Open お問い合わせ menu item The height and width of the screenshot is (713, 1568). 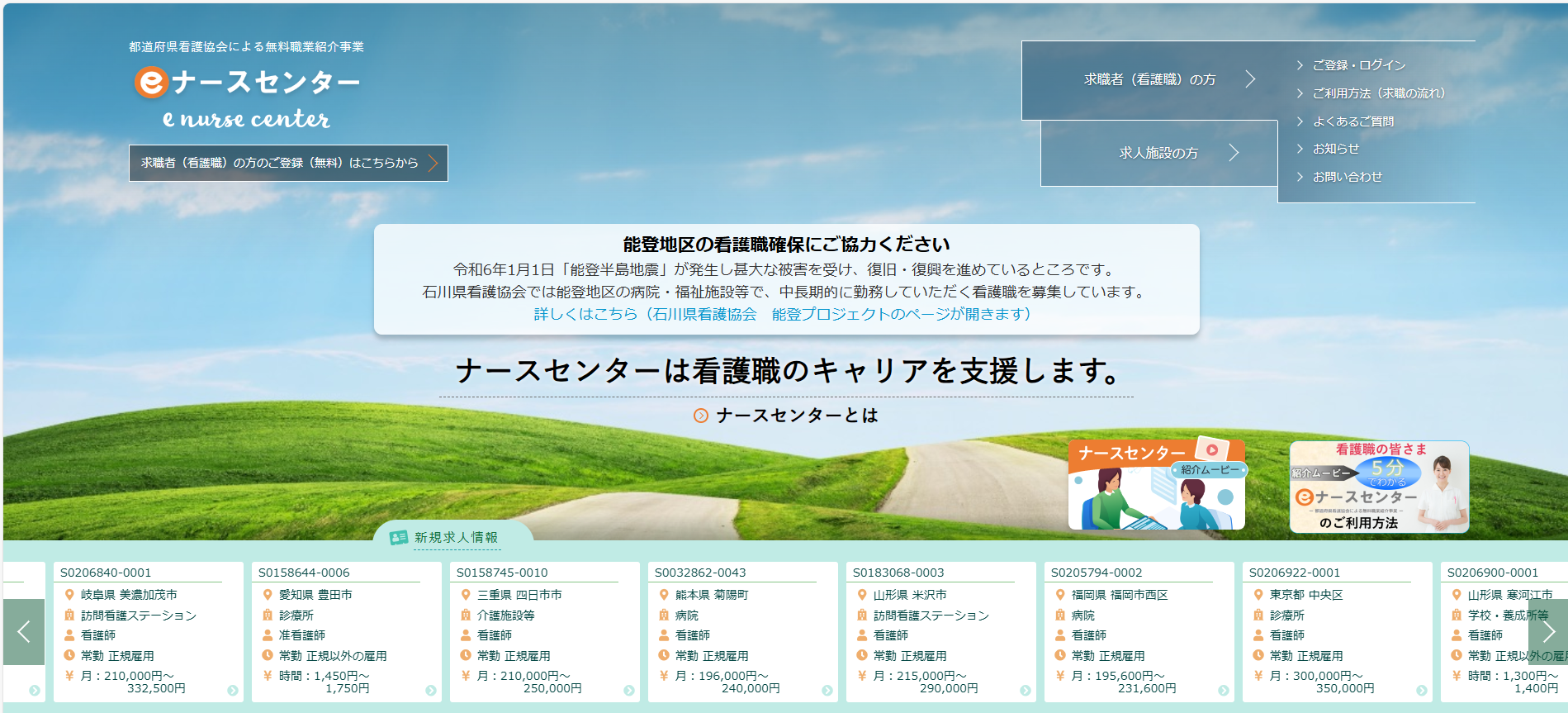[1347, 177]
